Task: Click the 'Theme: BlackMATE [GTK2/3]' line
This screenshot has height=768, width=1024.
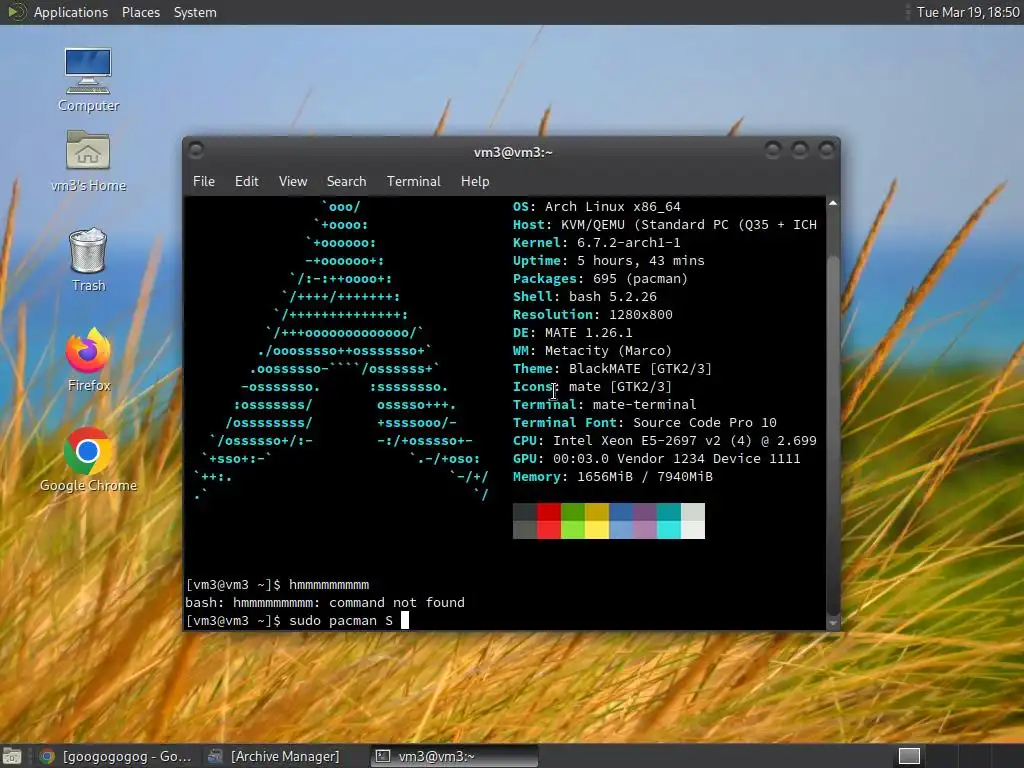Action: click(x=612, y=368)
